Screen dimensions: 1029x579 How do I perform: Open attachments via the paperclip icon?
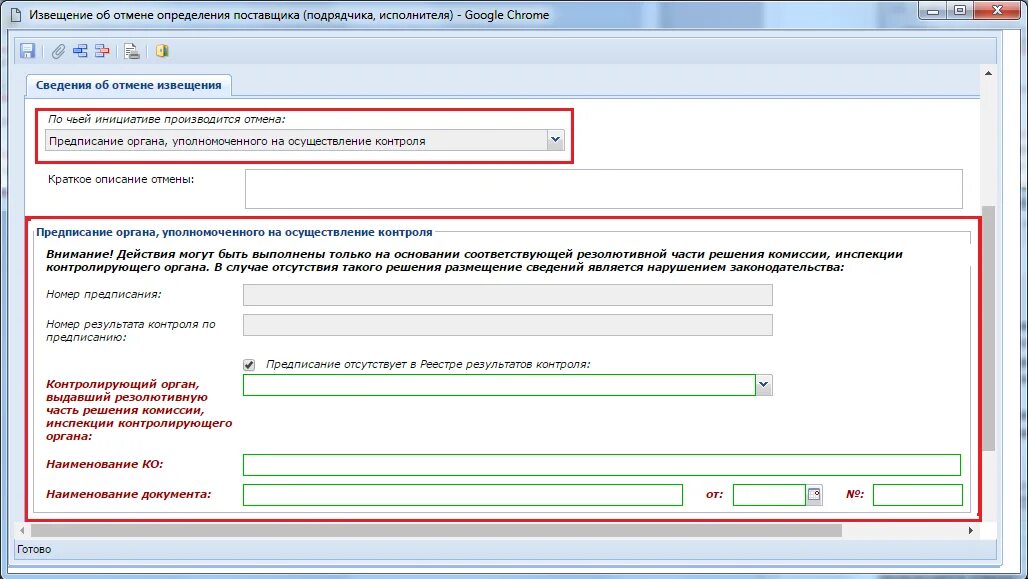[x=58, y=51]
